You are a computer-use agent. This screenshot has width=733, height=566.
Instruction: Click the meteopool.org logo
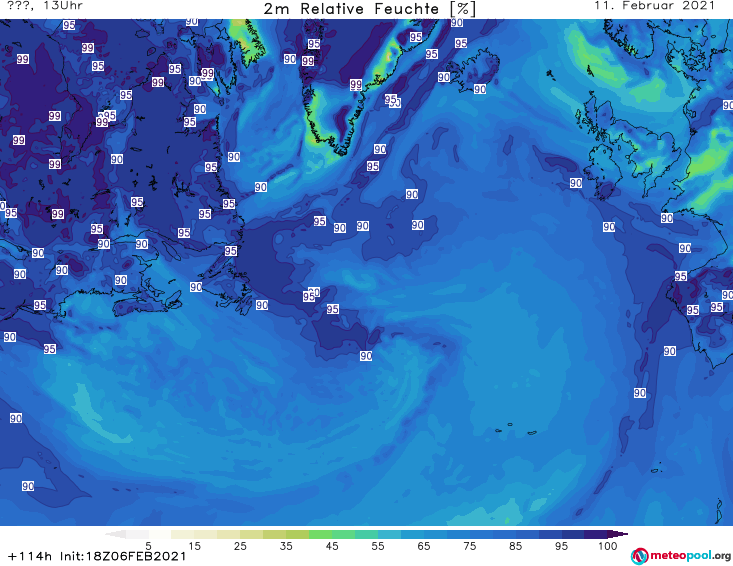coord(681,556)
